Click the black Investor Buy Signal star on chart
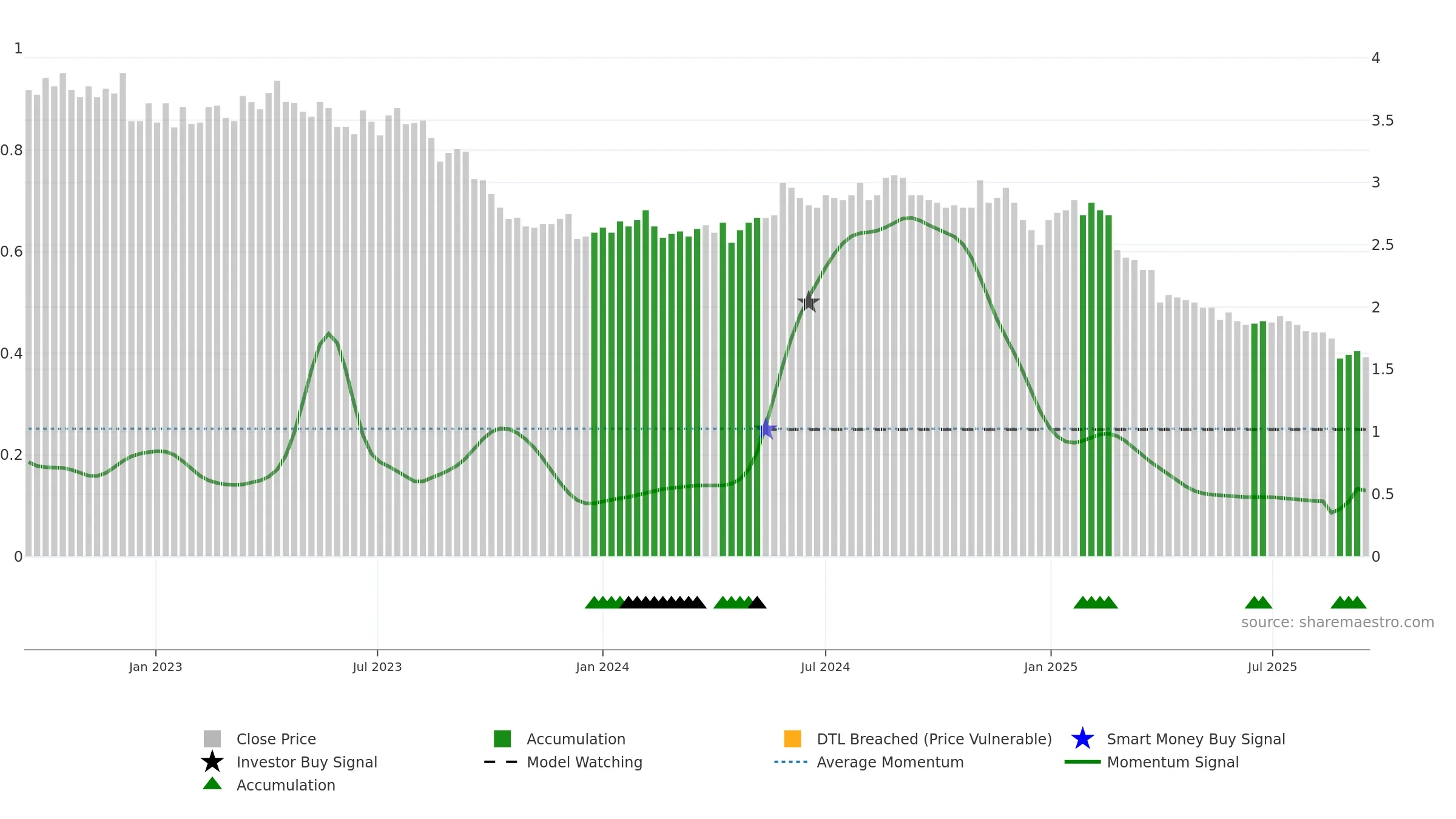Image resolution: width=1456 pixels, height=819 pixels. coord(809,302)
